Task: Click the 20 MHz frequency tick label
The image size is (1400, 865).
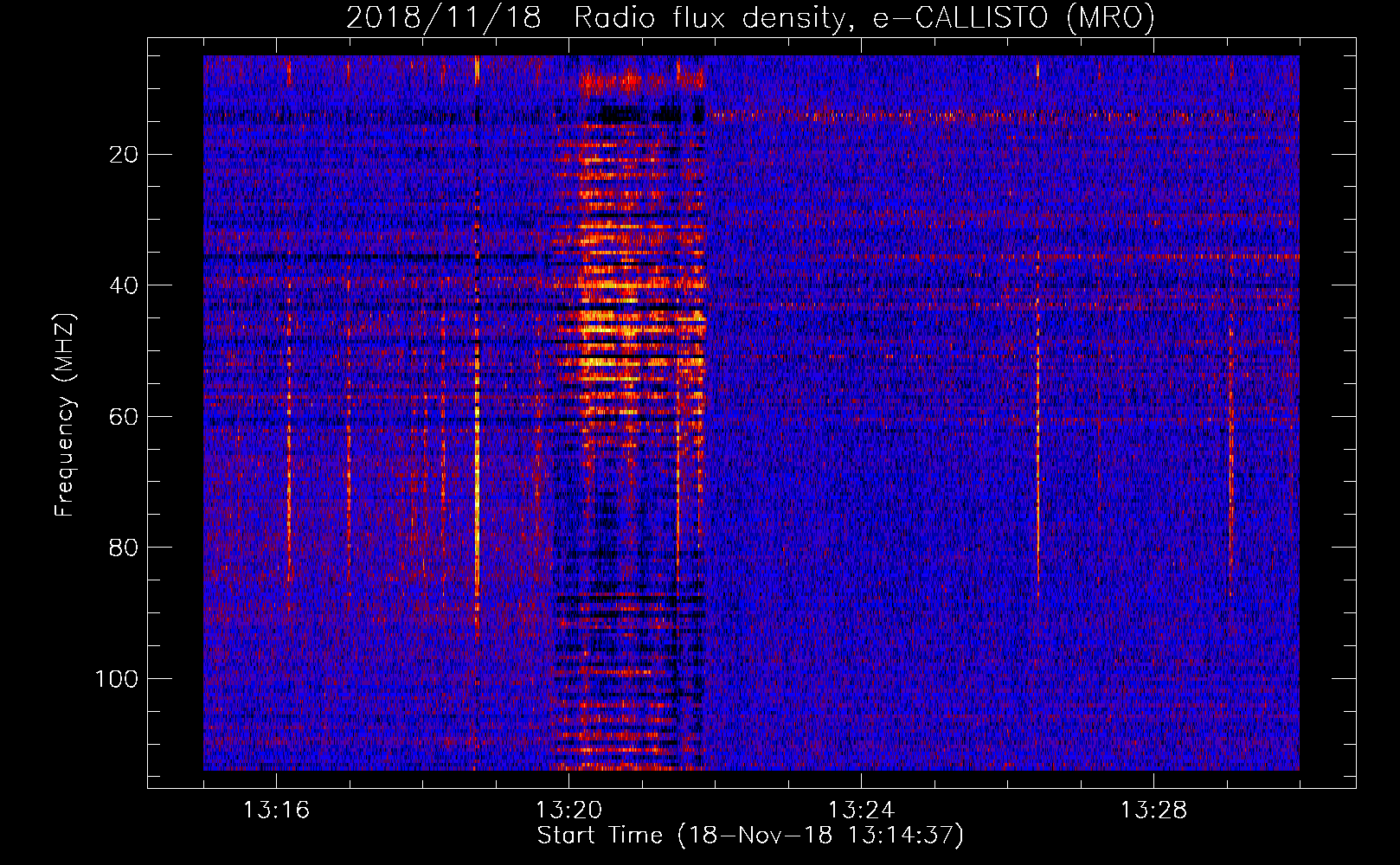Action: pyautogui.click(x=125, y=155)
